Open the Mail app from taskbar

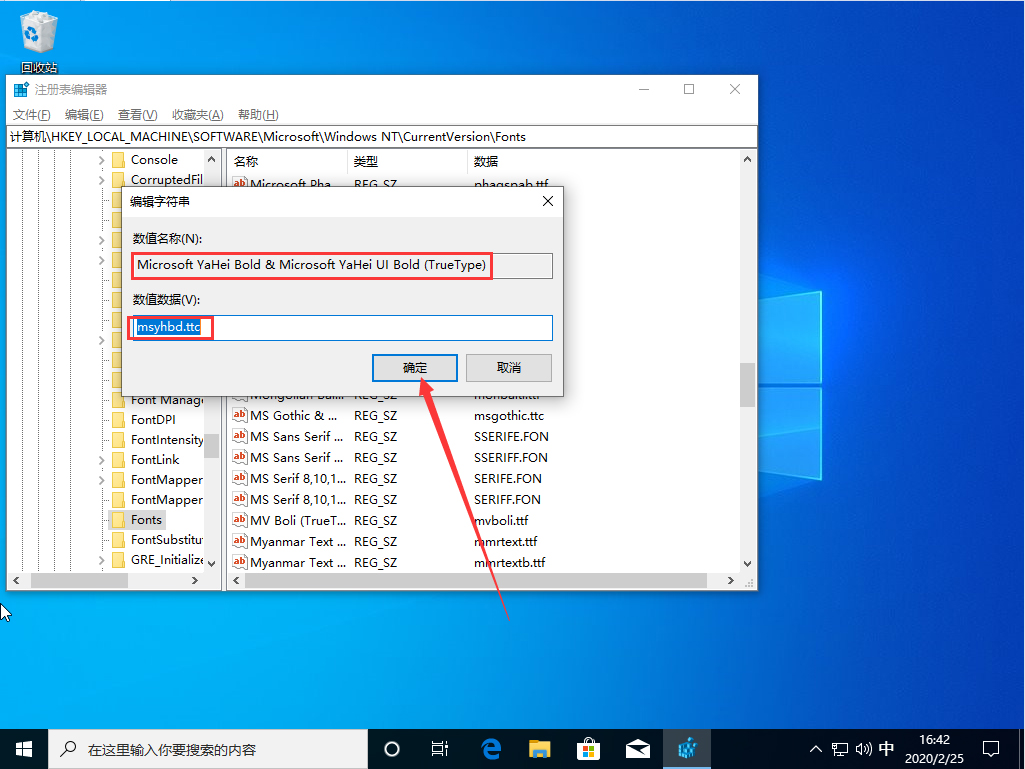[x=638, y=748]
